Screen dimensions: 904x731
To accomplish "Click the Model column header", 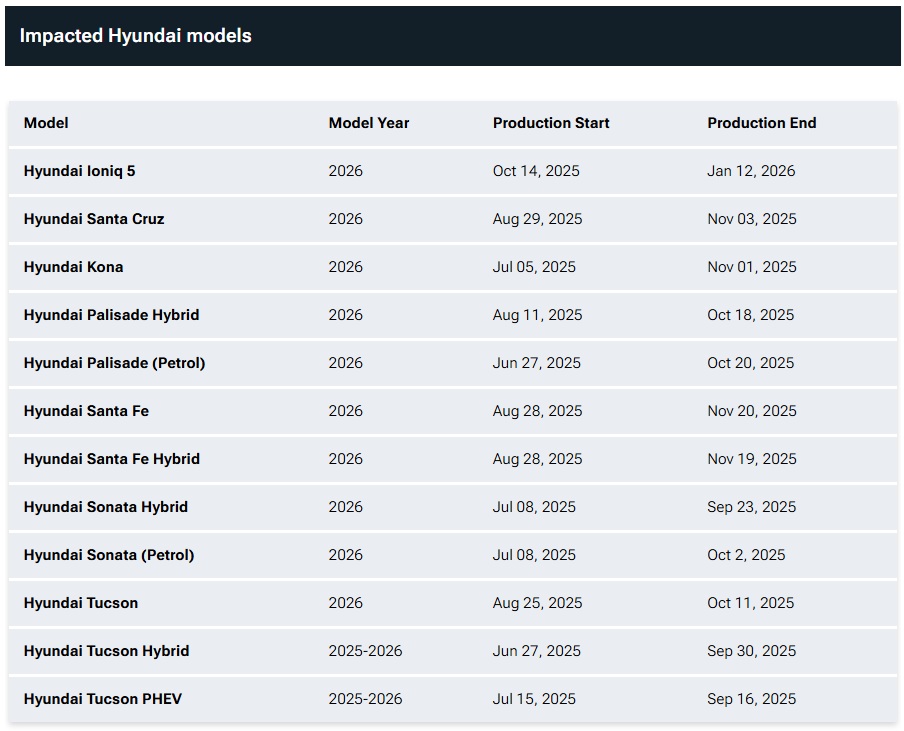I will [x=46, y=123].
